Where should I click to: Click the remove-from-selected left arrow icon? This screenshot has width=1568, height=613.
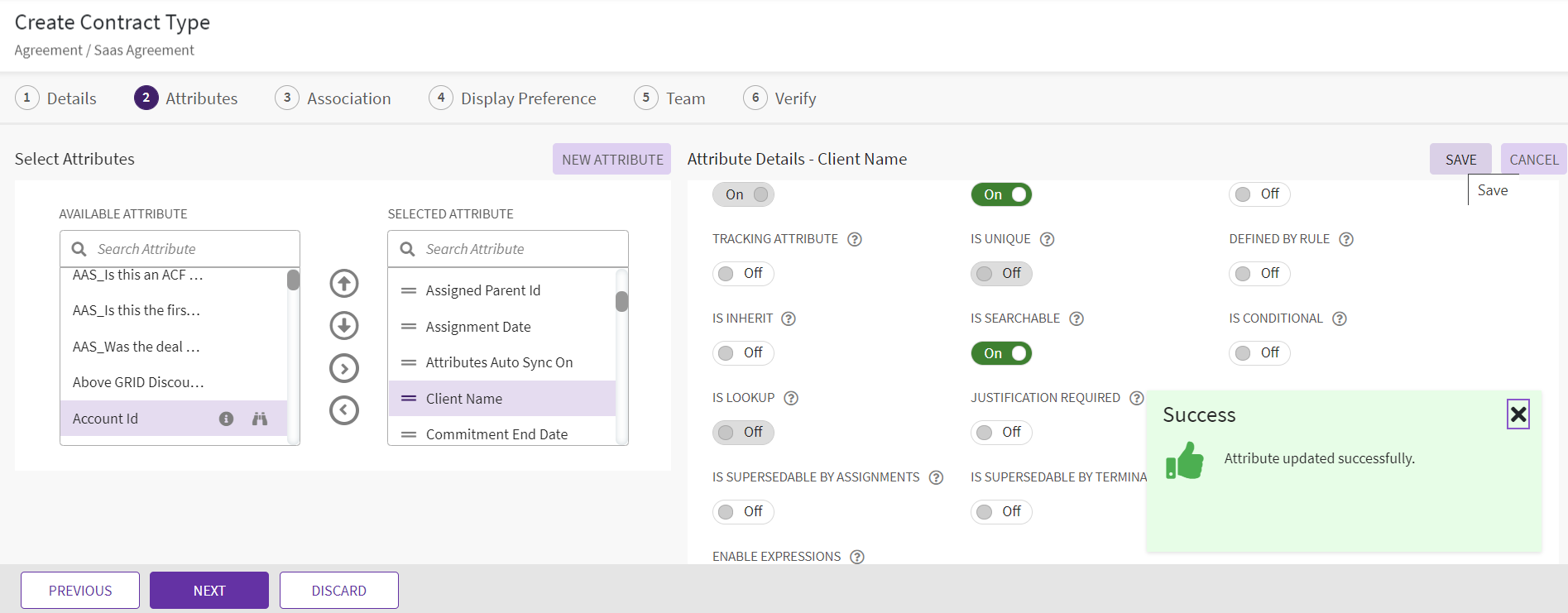click(x=344, y=410)
